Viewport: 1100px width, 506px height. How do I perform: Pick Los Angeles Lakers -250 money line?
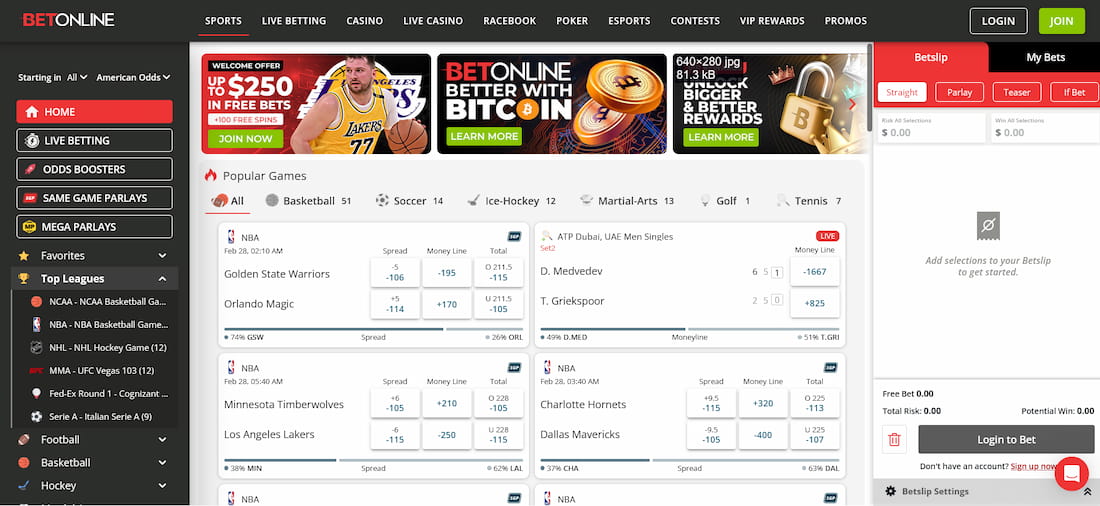click(x=447, y=435)
